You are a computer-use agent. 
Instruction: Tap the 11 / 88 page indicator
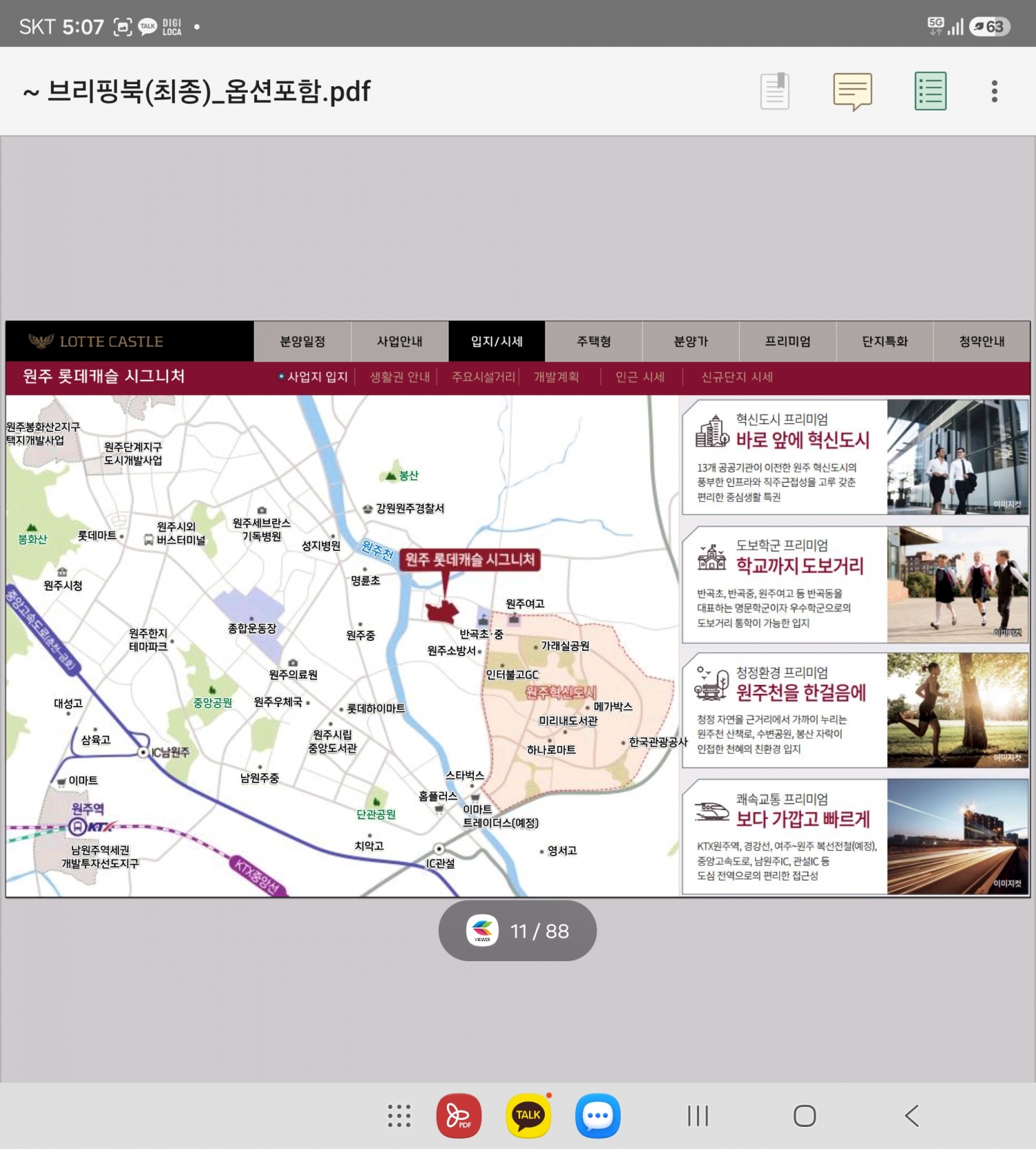point(517,931)
